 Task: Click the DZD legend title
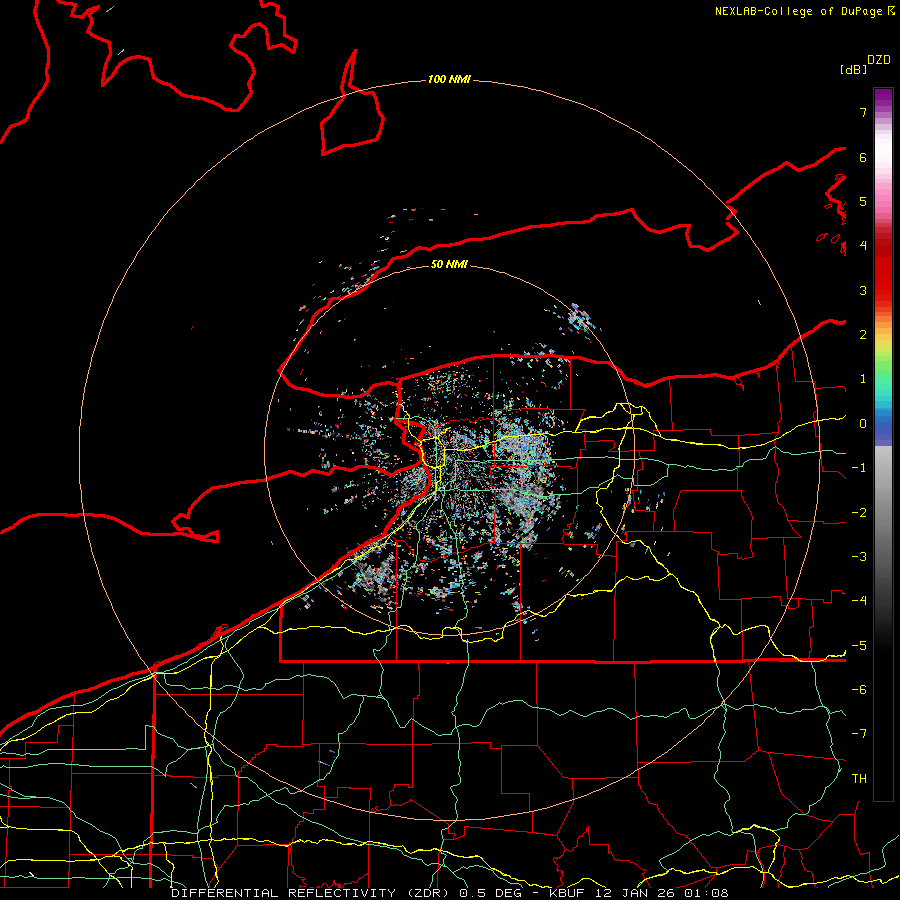click(x=879, y=60)
